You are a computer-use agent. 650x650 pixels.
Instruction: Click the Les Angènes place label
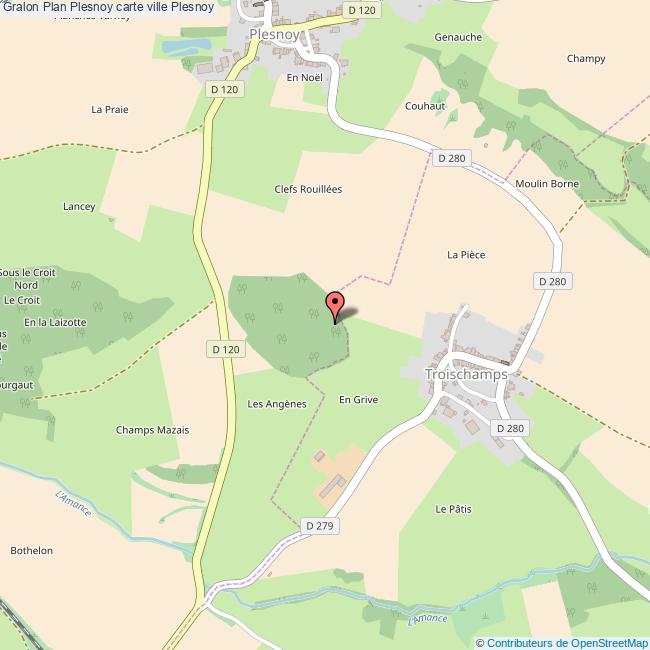[x=277, y=404]
